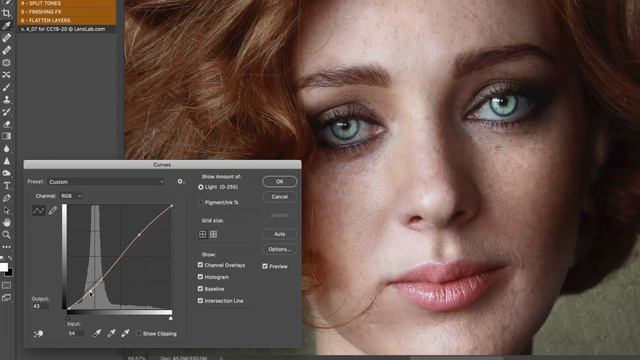Open the Curves Options... button
Image resolution: width=640 pixels, height=360 pixels.
(280, 249)
